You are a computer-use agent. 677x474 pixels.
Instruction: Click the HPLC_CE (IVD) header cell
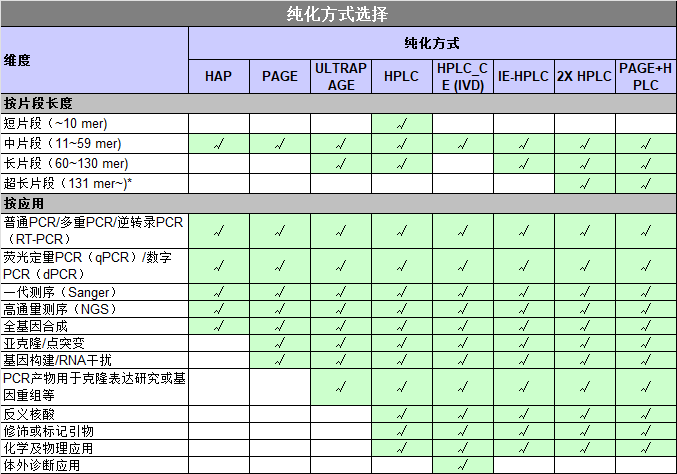(462, 76)
